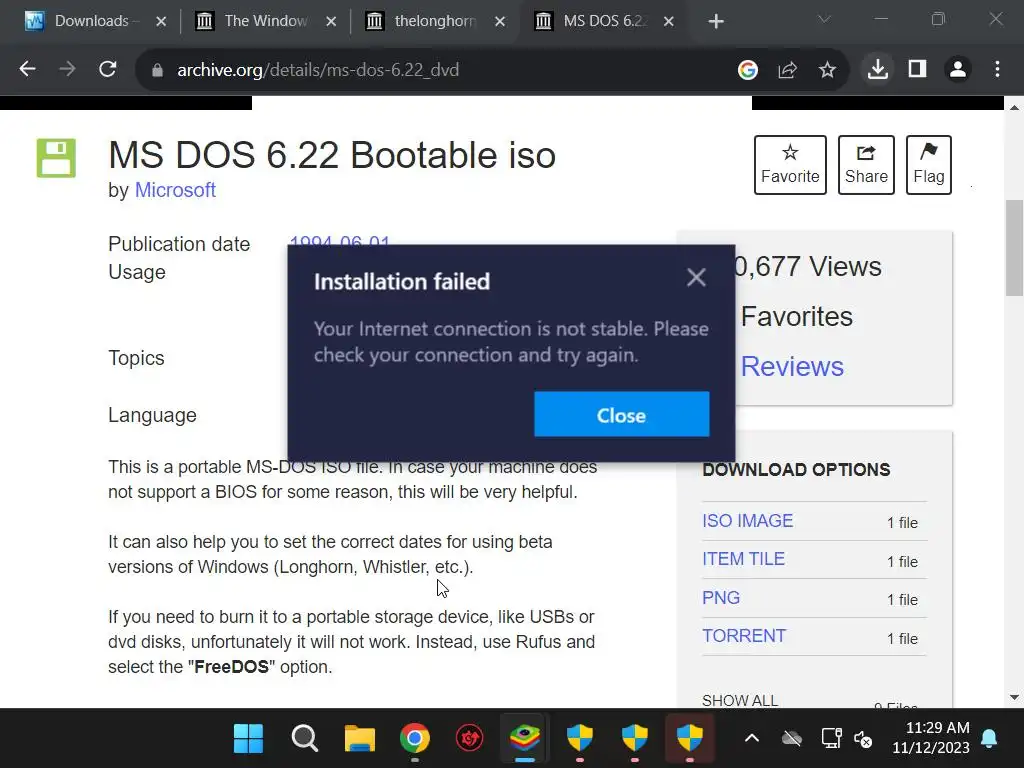The width and height of the screenshot is (1024, 768).
Task: Open BlueStacks icon in taskbar
Action: [524, 739]
